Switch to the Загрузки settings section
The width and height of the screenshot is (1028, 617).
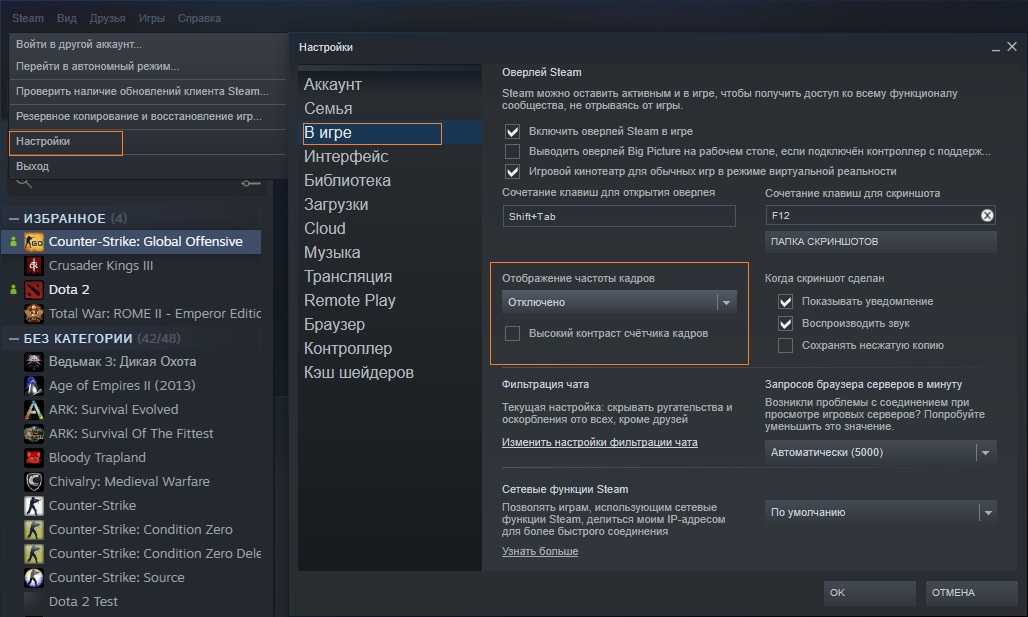(336, 205)
